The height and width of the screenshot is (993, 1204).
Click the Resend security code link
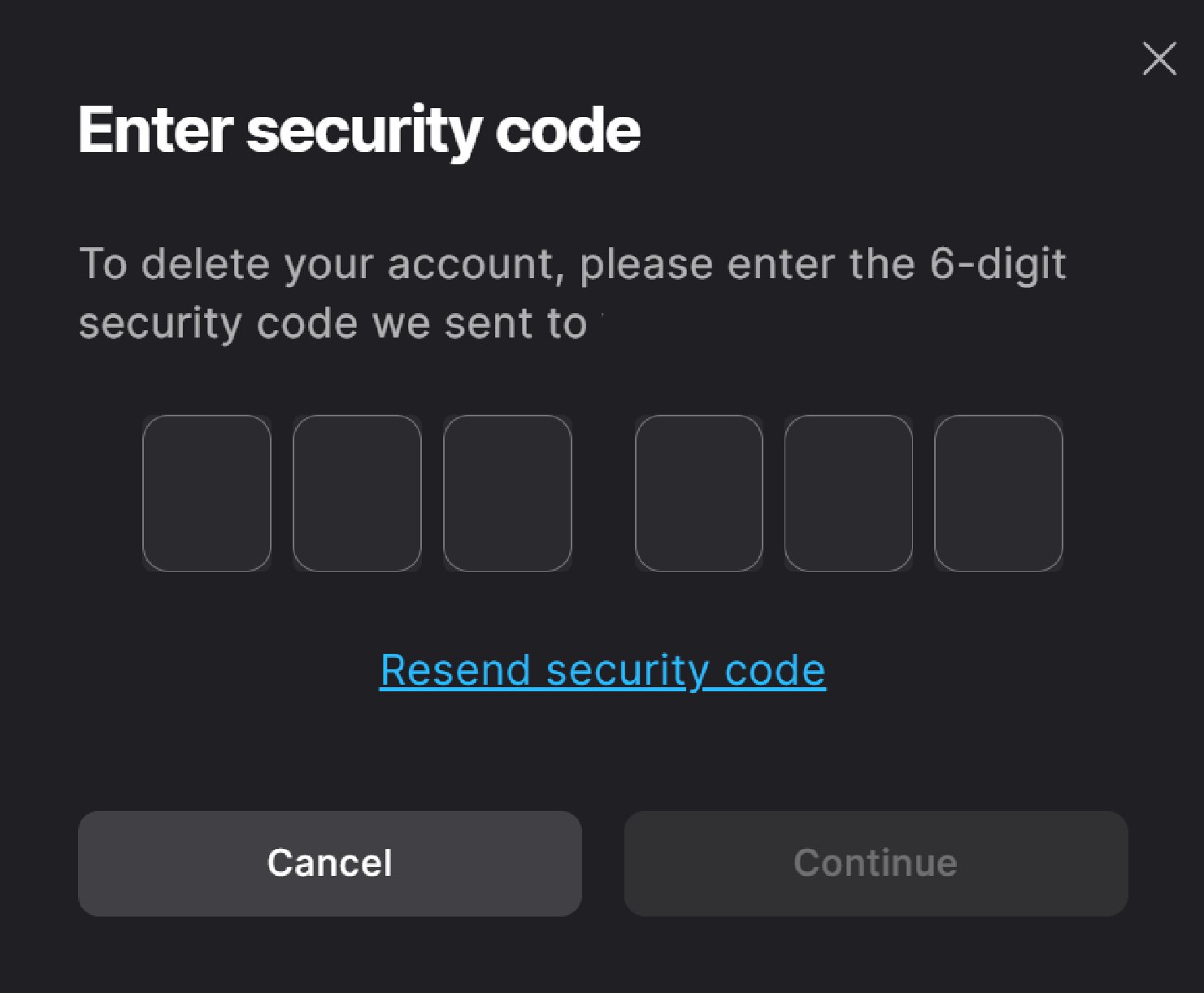click(x=602, y=671)
